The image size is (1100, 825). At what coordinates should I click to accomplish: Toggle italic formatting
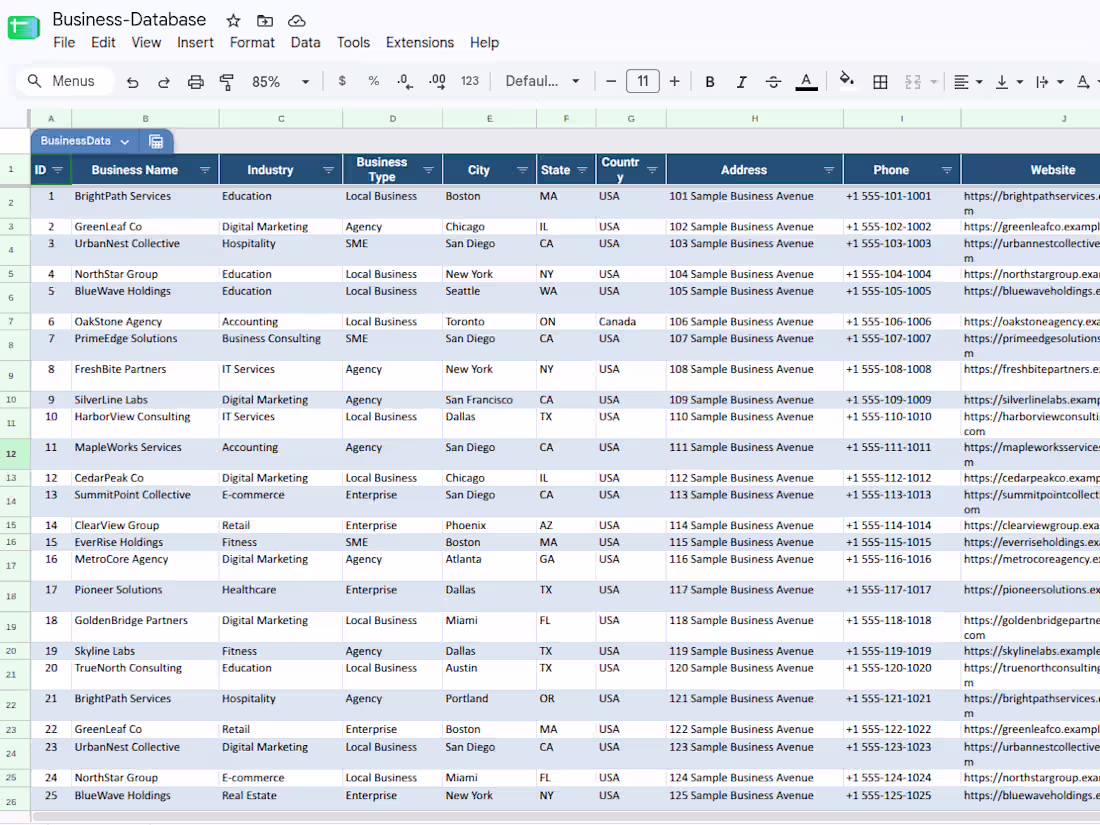pyautogui.click(x=742, y=82)
